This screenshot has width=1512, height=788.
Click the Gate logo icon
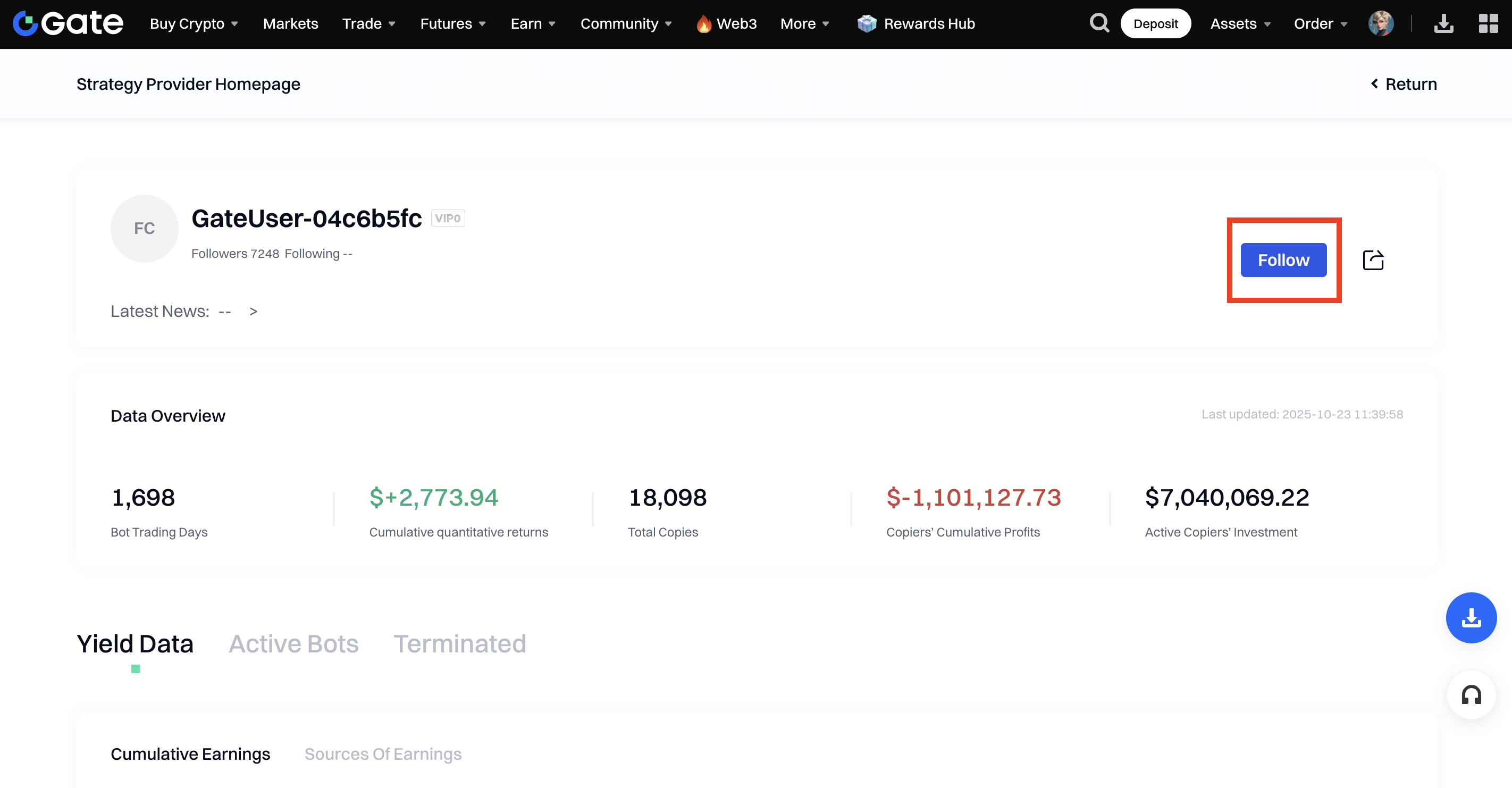25,23
